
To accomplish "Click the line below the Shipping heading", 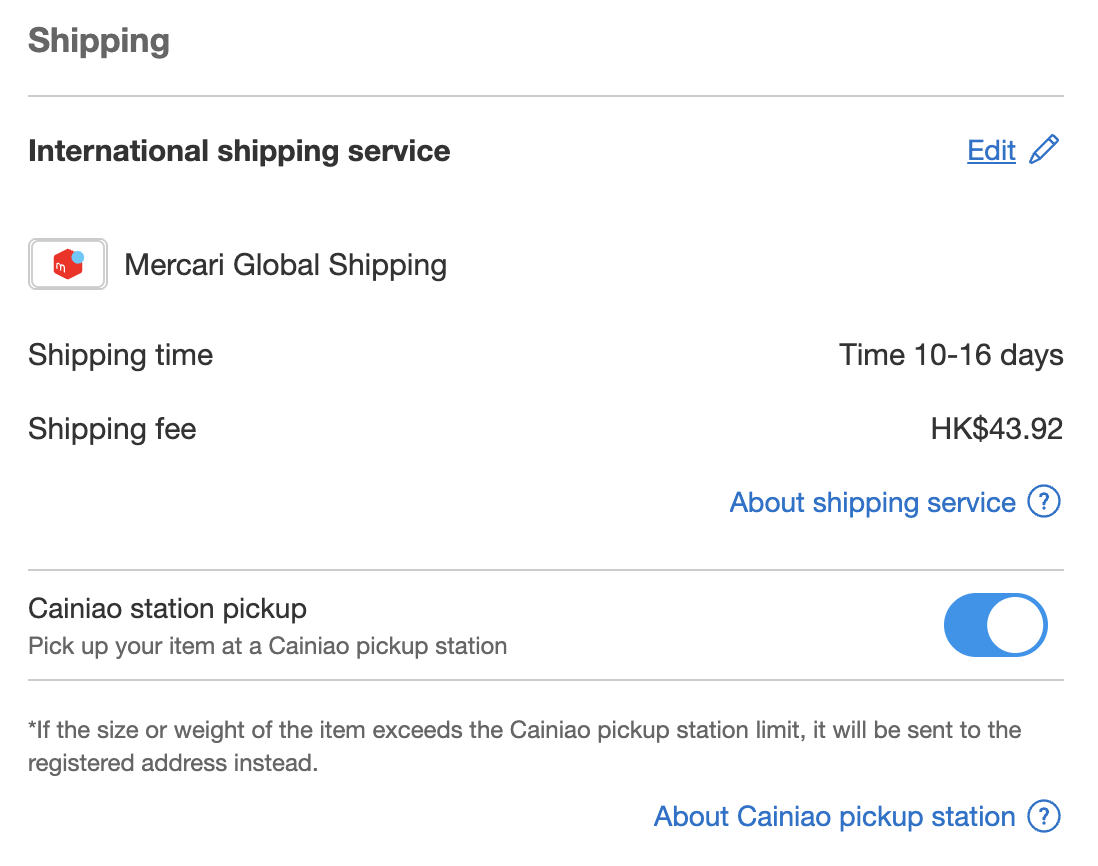I will [x=545, y=96].
